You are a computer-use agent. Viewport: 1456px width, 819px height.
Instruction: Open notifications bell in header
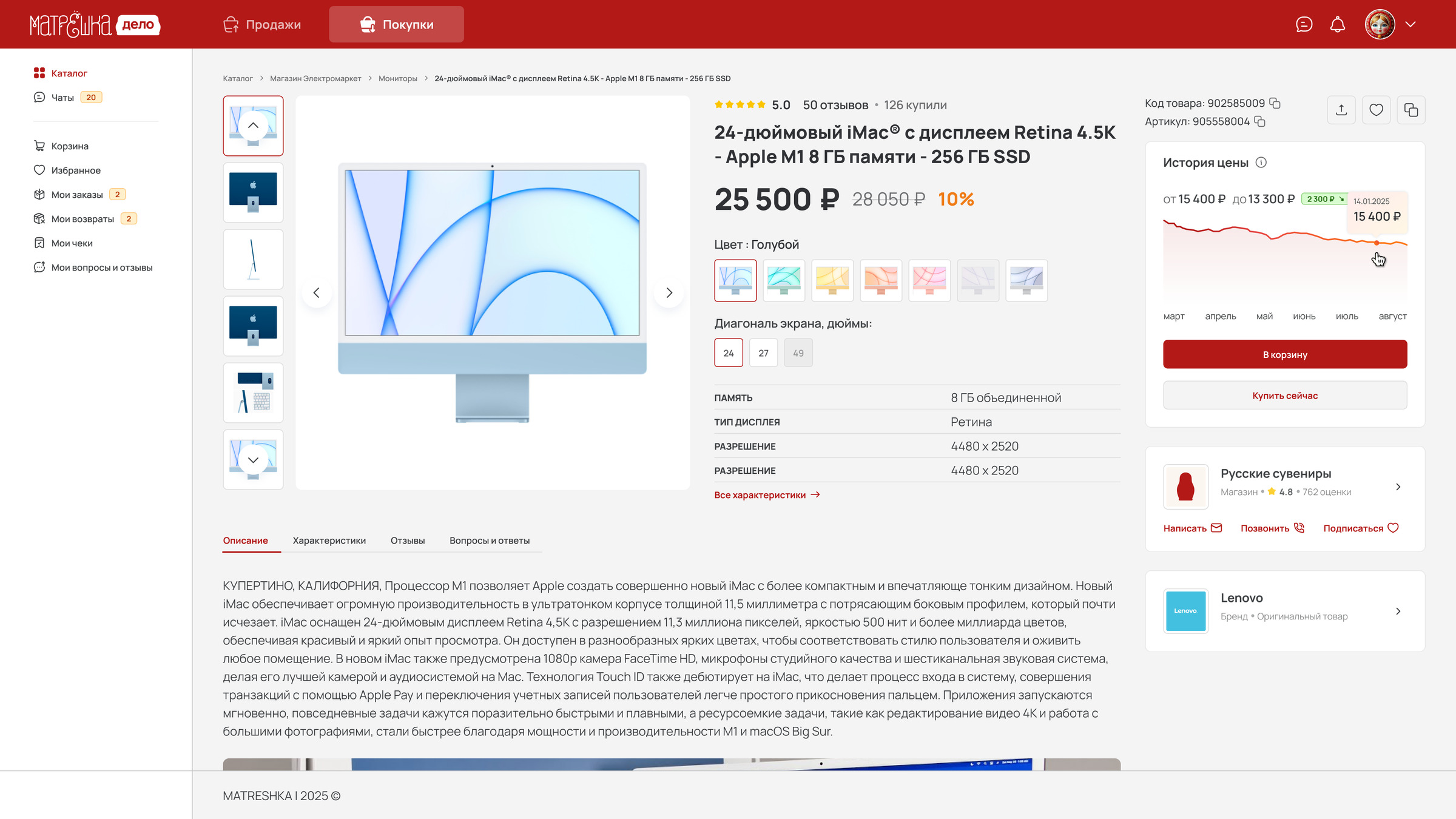coord(1338,24)
